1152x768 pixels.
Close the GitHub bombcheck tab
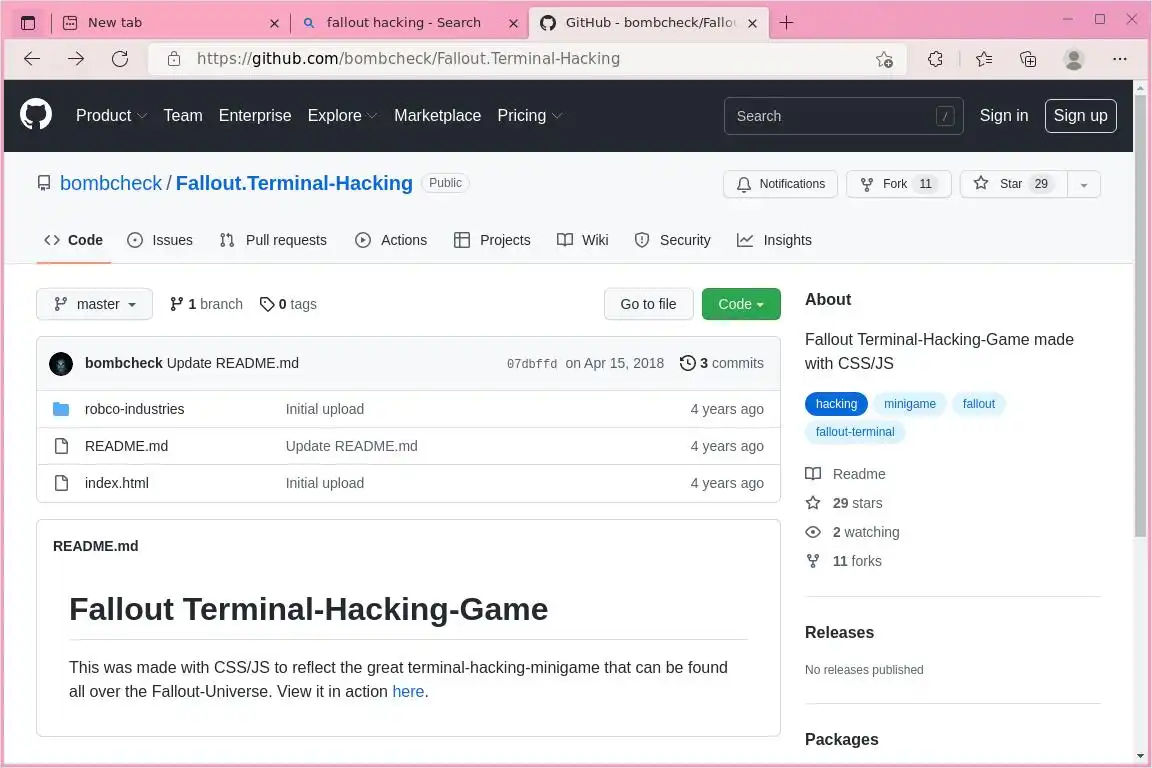(752, 24)
